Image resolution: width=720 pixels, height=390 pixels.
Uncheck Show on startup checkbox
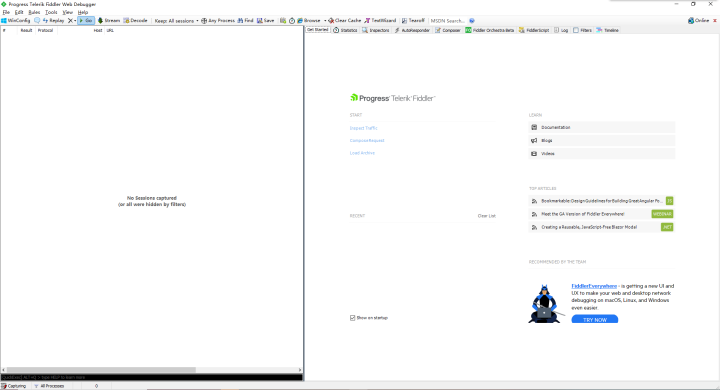pos(352,318)
